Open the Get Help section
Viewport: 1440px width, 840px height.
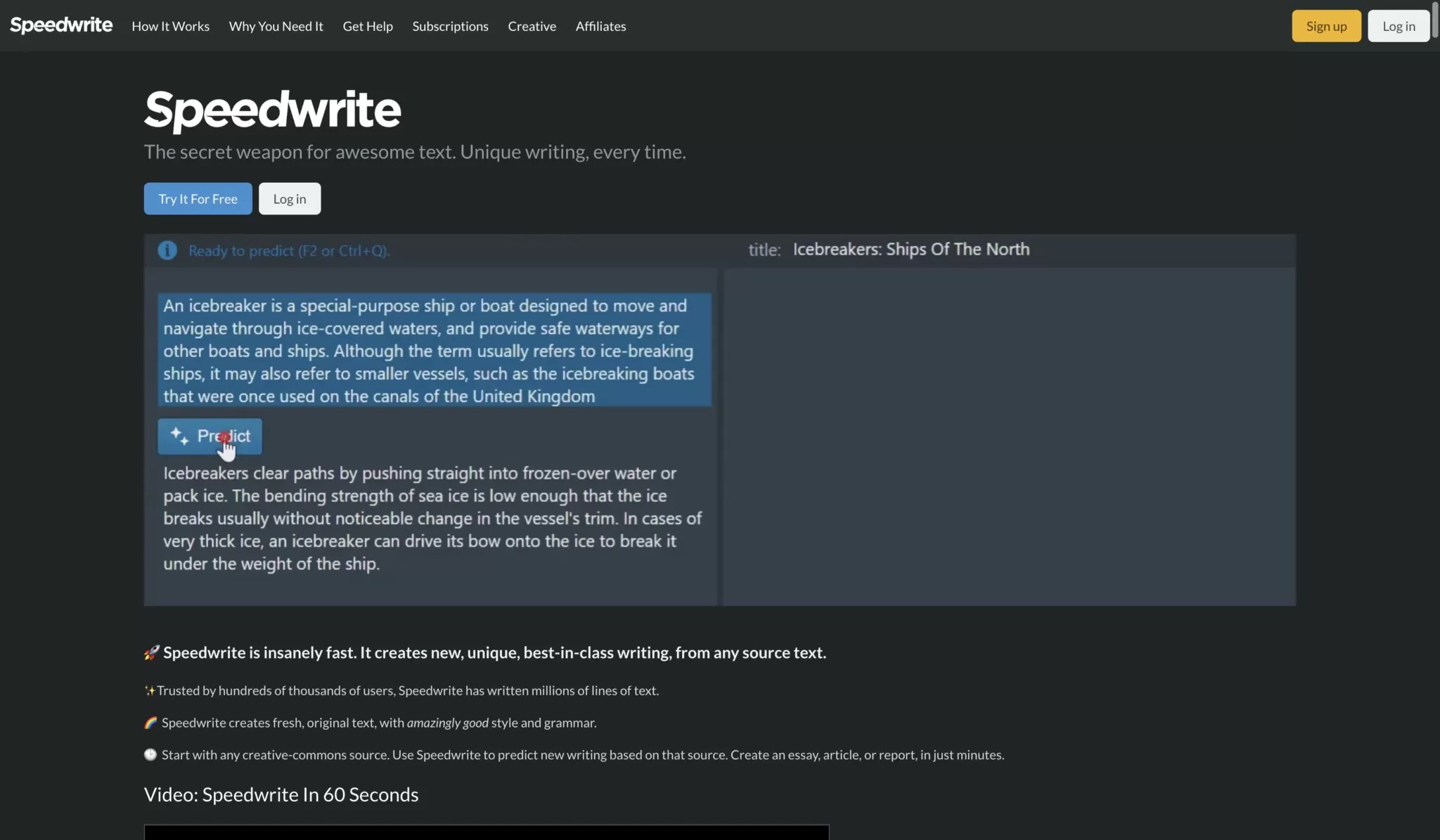click(367, 26)
